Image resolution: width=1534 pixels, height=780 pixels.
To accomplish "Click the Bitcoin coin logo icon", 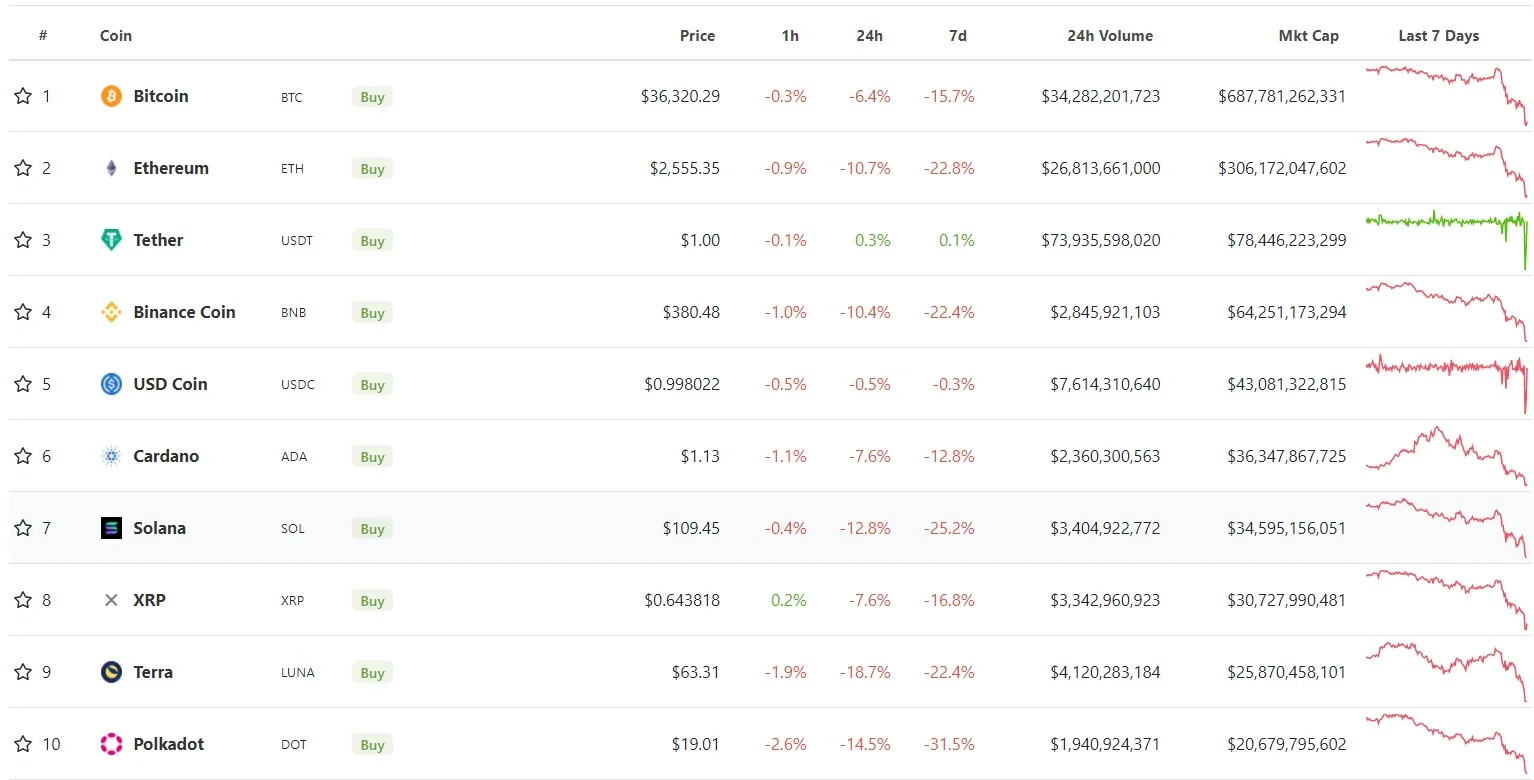I will tap(111, 96).
